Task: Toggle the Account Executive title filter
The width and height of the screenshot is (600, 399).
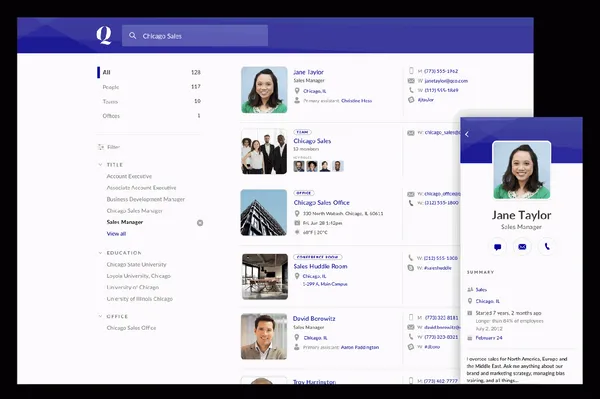Action: coord(129,176)
